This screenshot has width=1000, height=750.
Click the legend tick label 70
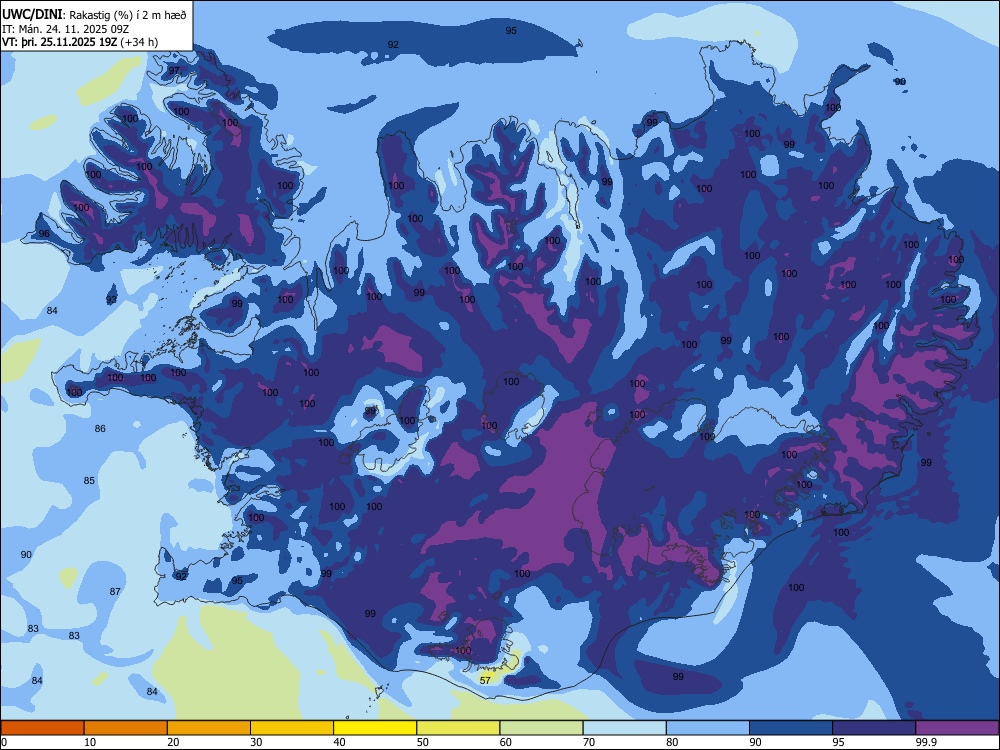tap(589, 742)
